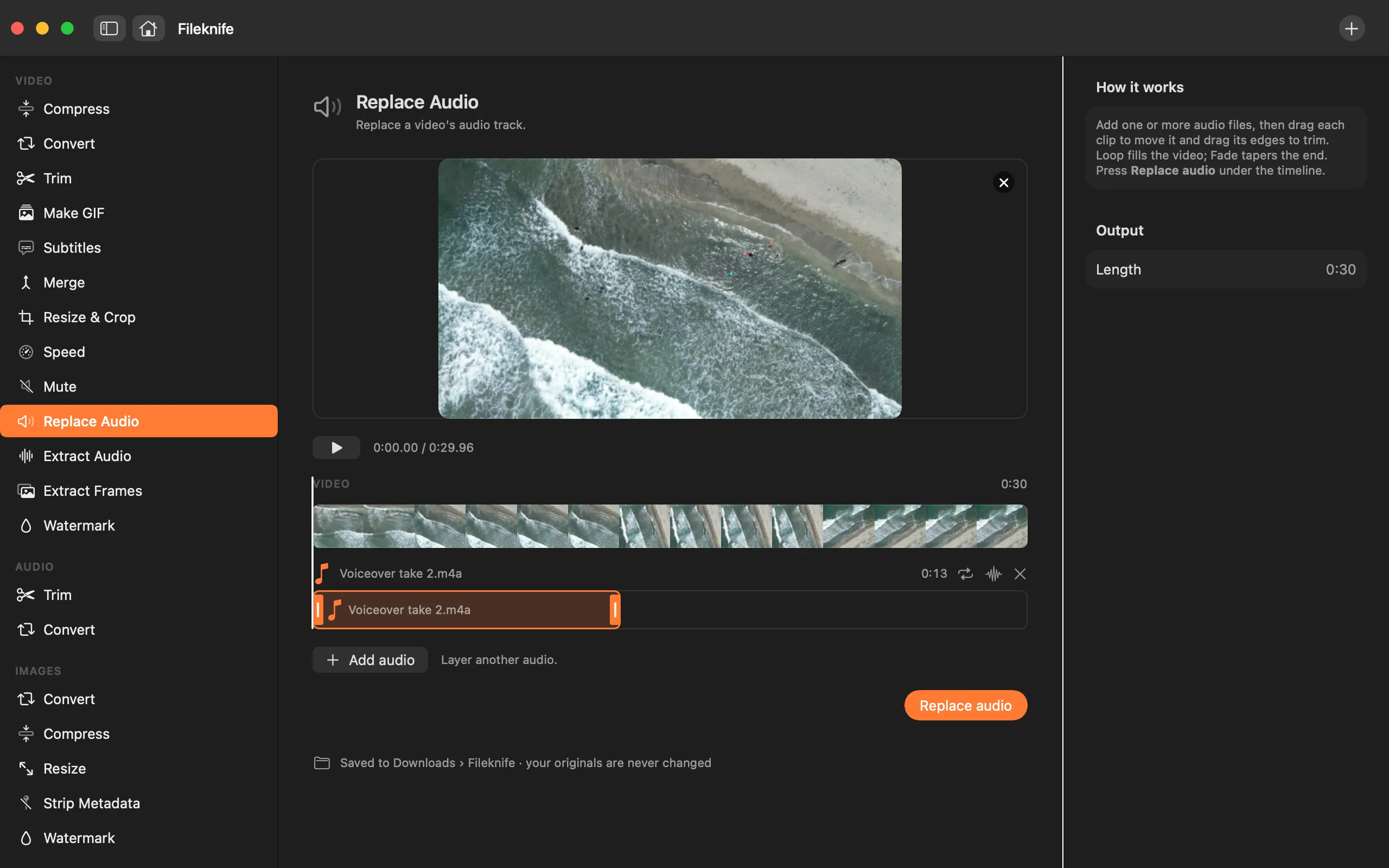
Task: Click the Length 0:30 output row
Action: click(x=1226, y=269)
